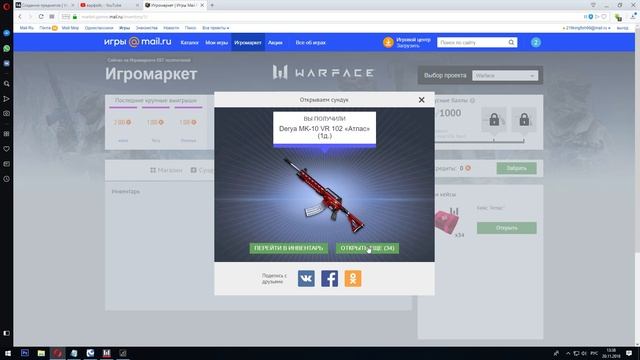Open File Explorer from taskbar
This screenshot has width=640, height=360.
pyautogui.click(x=41, y=353)
